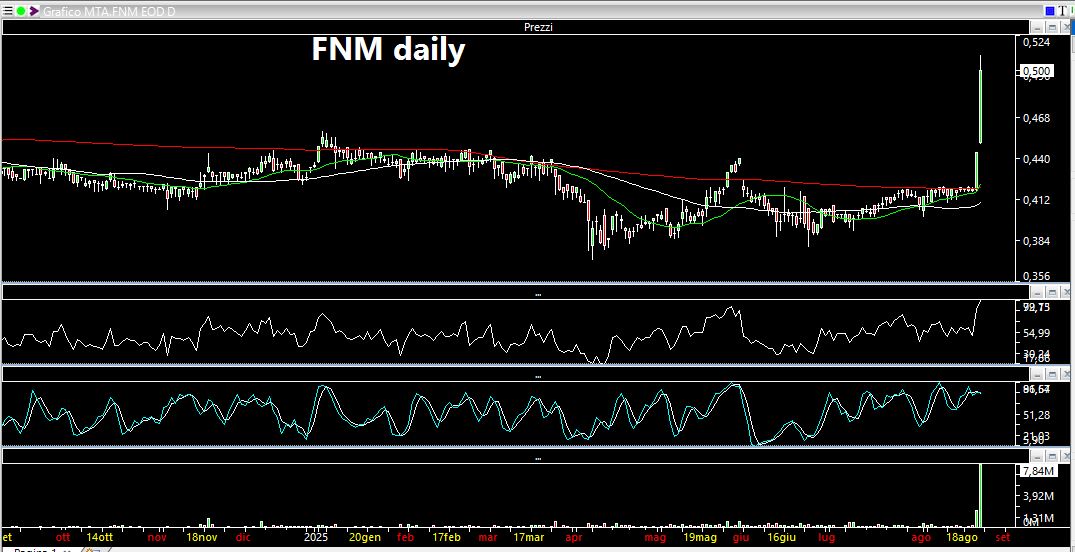Image resolution: width=1075 pixels, height=552 pixels.
Task: Maximize the volume panel
Action: click(x=1050, y=457)
